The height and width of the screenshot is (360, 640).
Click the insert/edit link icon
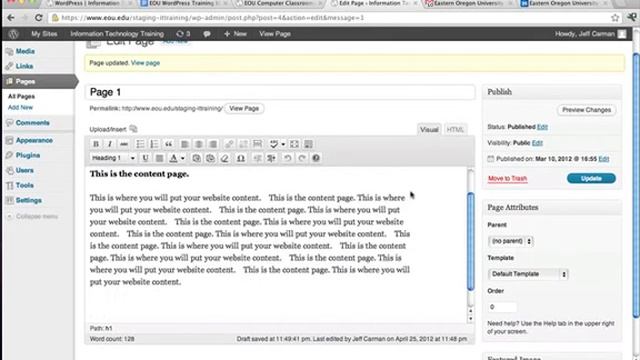(229, 144)
